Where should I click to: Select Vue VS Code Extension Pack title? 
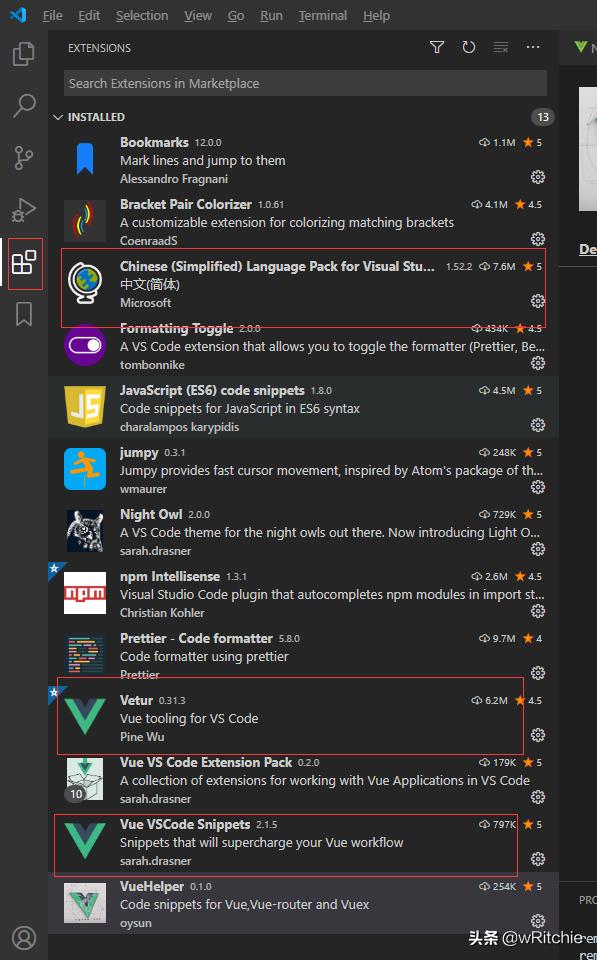pos(206,762)
